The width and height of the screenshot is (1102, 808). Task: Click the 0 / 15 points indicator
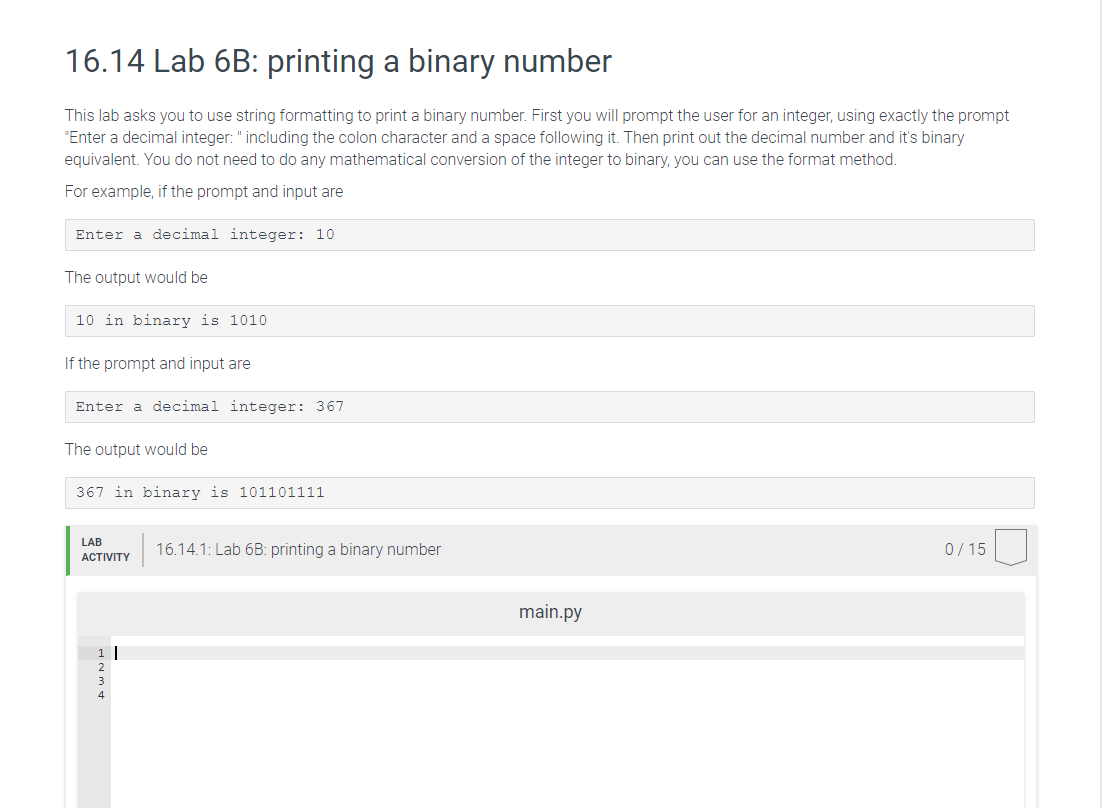(967, 548)
